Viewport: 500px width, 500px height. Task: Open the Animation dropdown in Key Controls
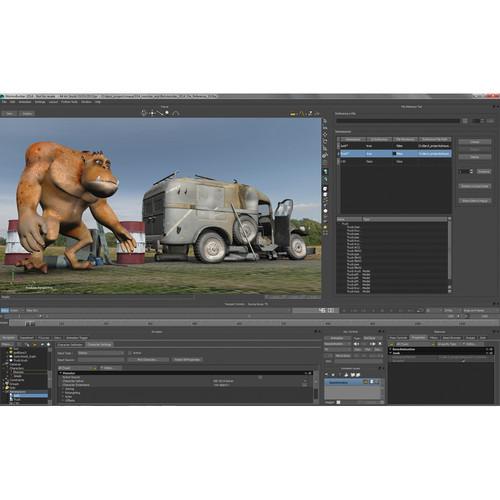[337, 338]
